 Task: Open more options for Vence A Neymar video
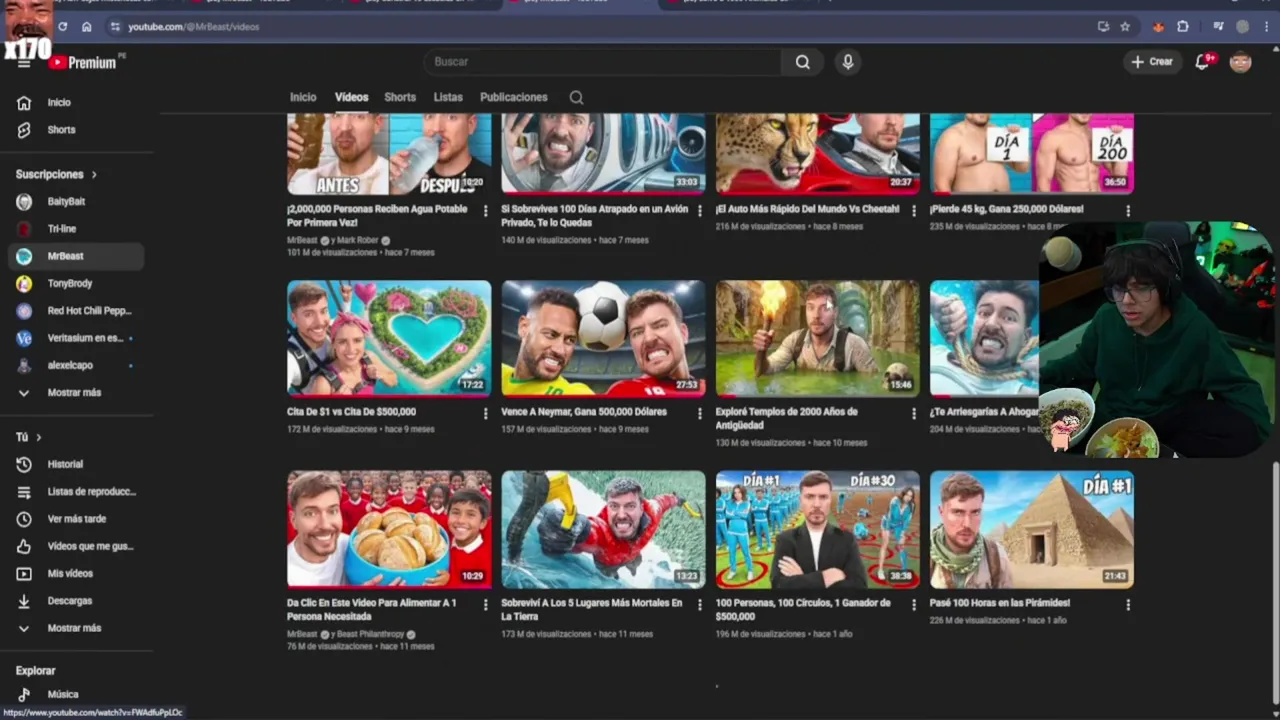coord(700,413)
